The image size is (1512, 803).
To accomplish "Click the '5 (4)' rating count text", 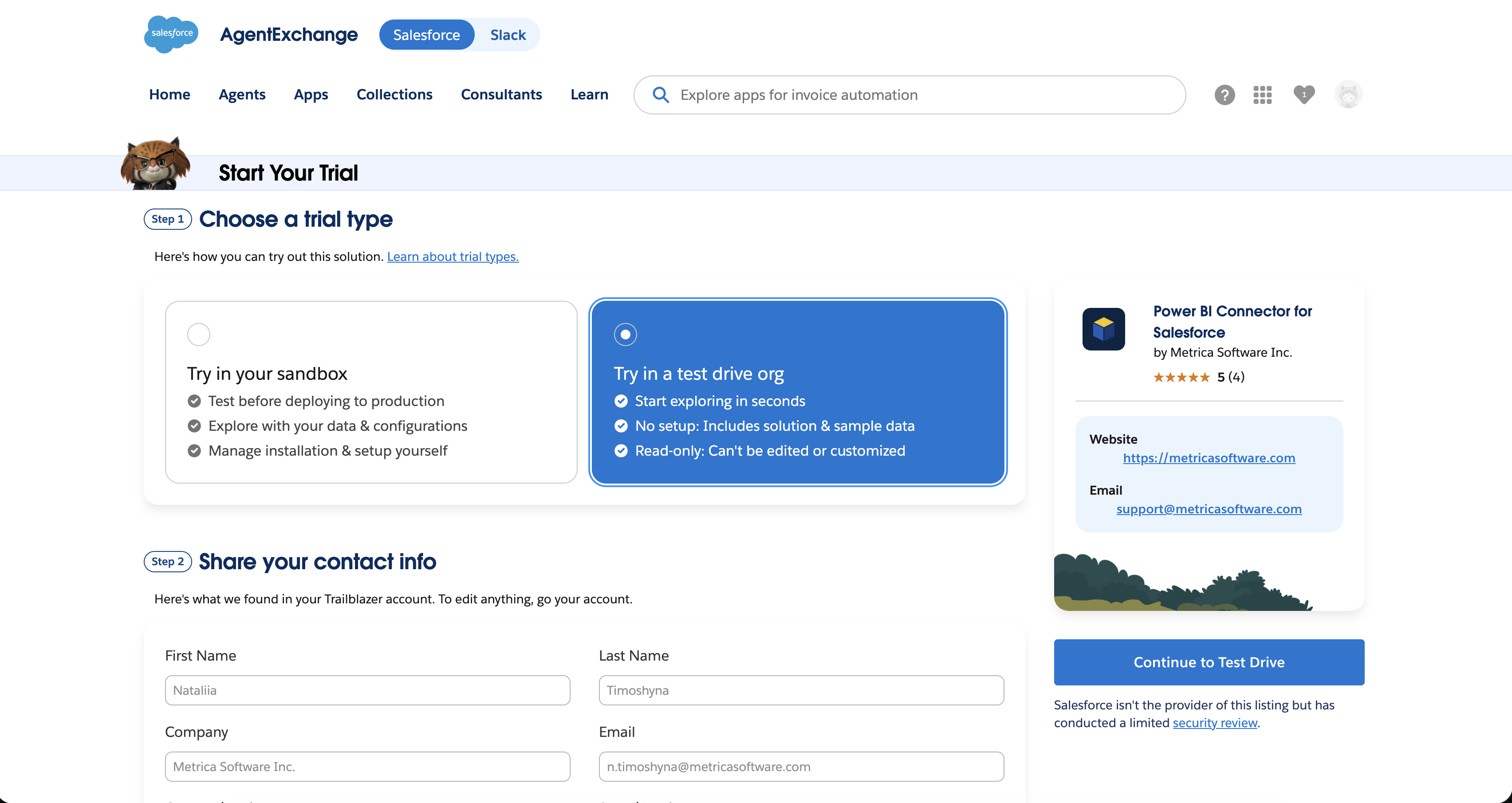I will 1231,377.
